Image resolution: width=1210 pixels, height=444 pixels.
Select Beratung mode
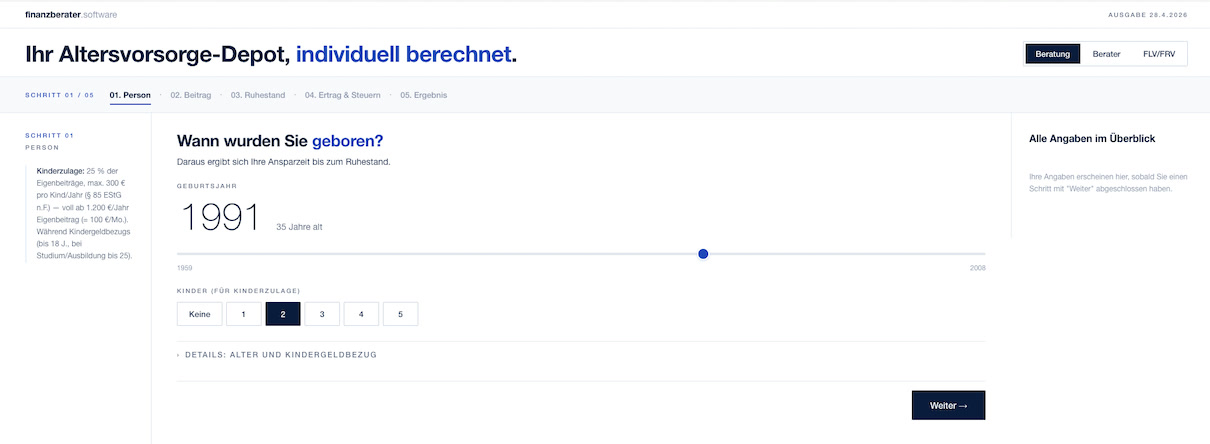click(1053, 54)
